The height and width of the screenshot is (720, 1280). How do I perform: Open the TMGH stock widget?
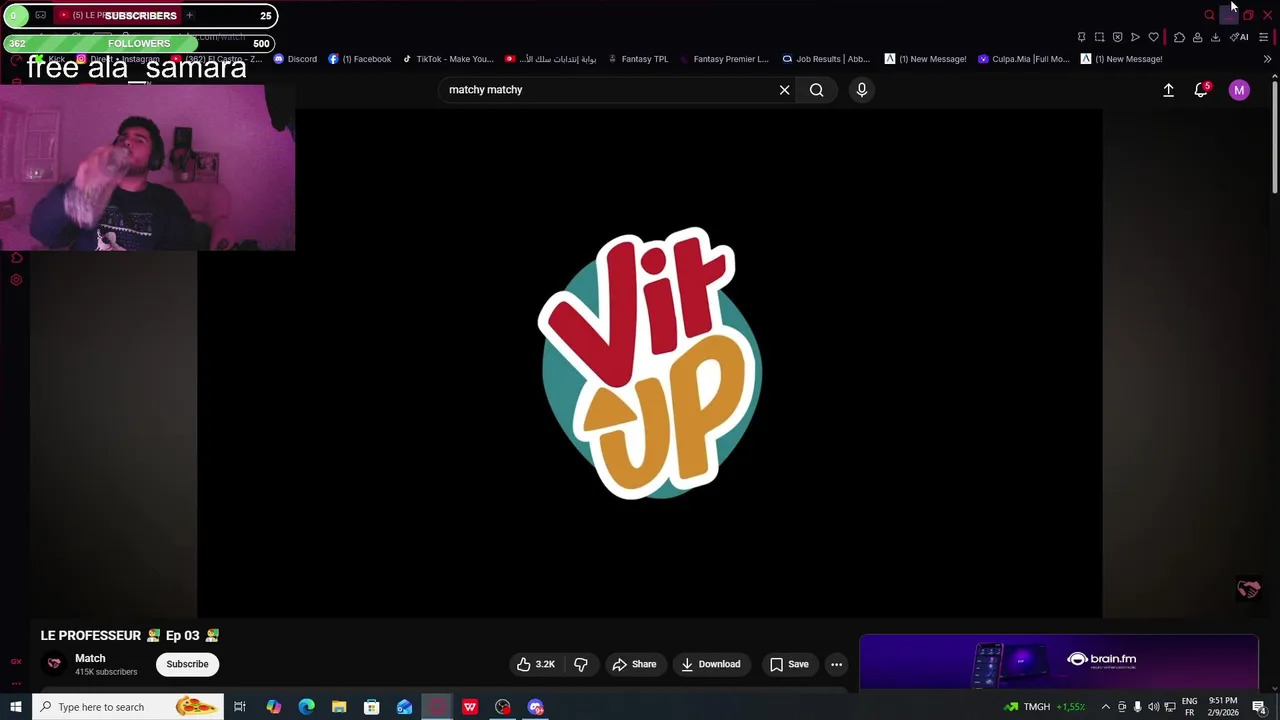click(x=1045, y=707)
